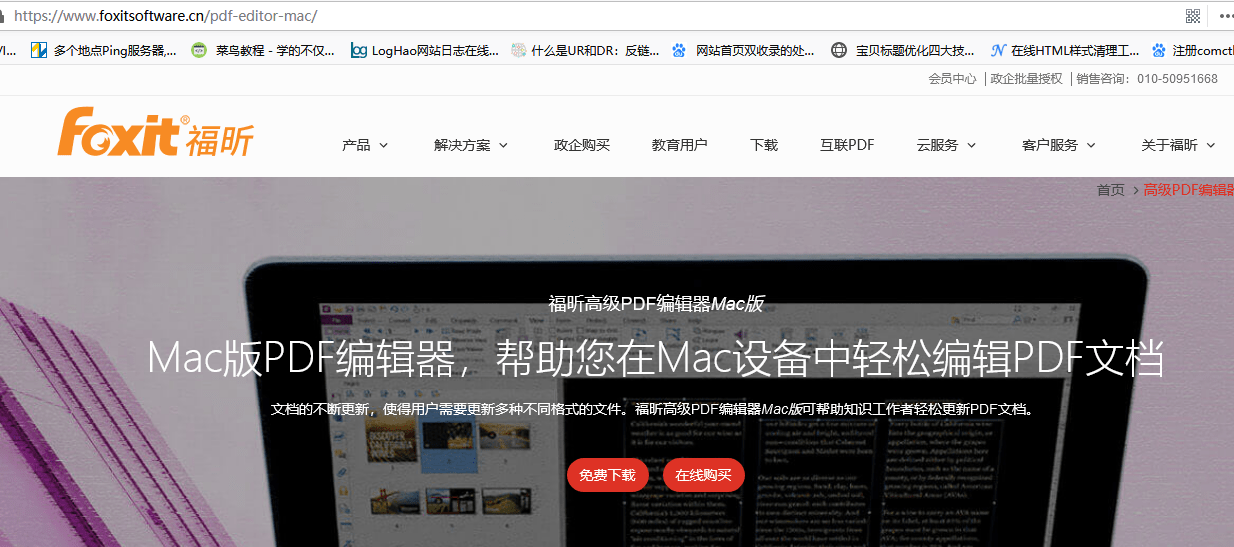The image size is (1234, 547).
Task: Click the 销售咨询 phone number text
Action: 1147,79
